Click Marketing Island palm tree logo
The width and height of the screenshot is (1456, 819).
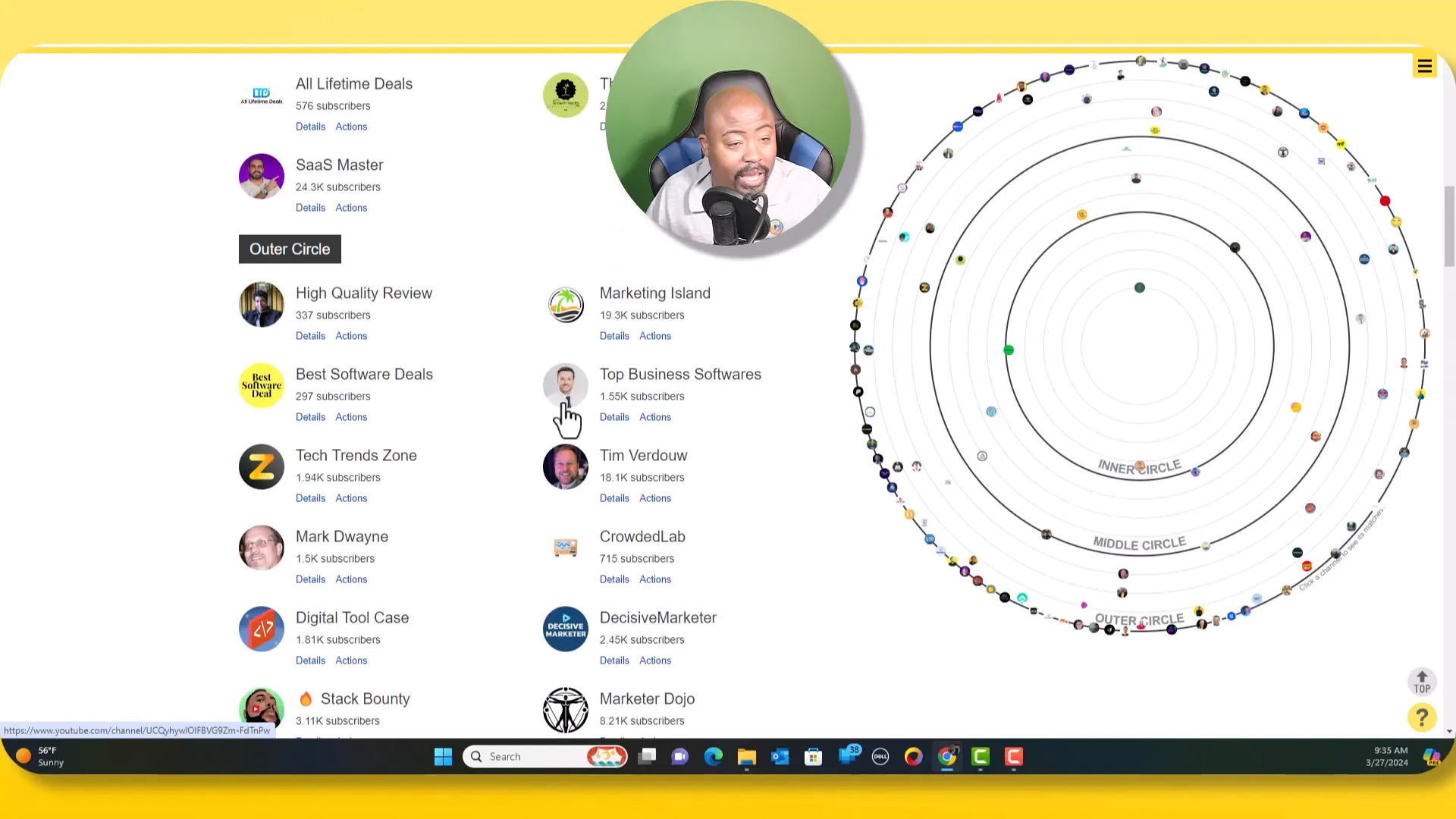tap(566, 305)
